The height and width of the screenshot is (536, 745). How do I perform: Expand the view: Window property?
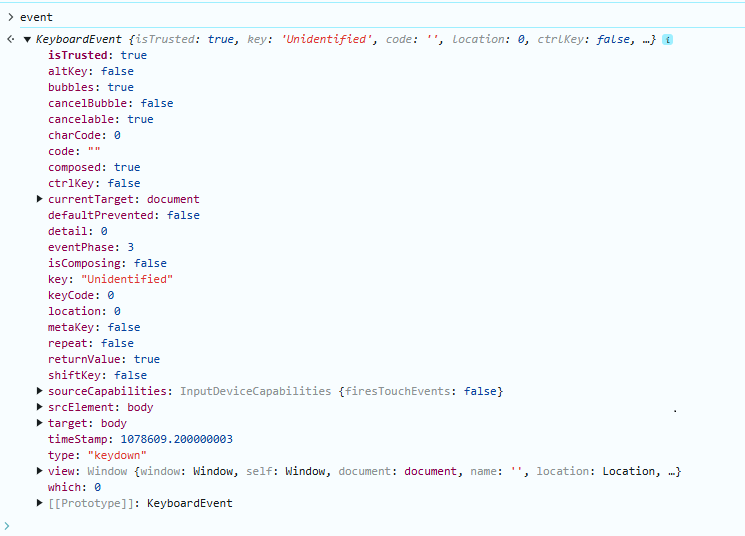tap(40, 471)
